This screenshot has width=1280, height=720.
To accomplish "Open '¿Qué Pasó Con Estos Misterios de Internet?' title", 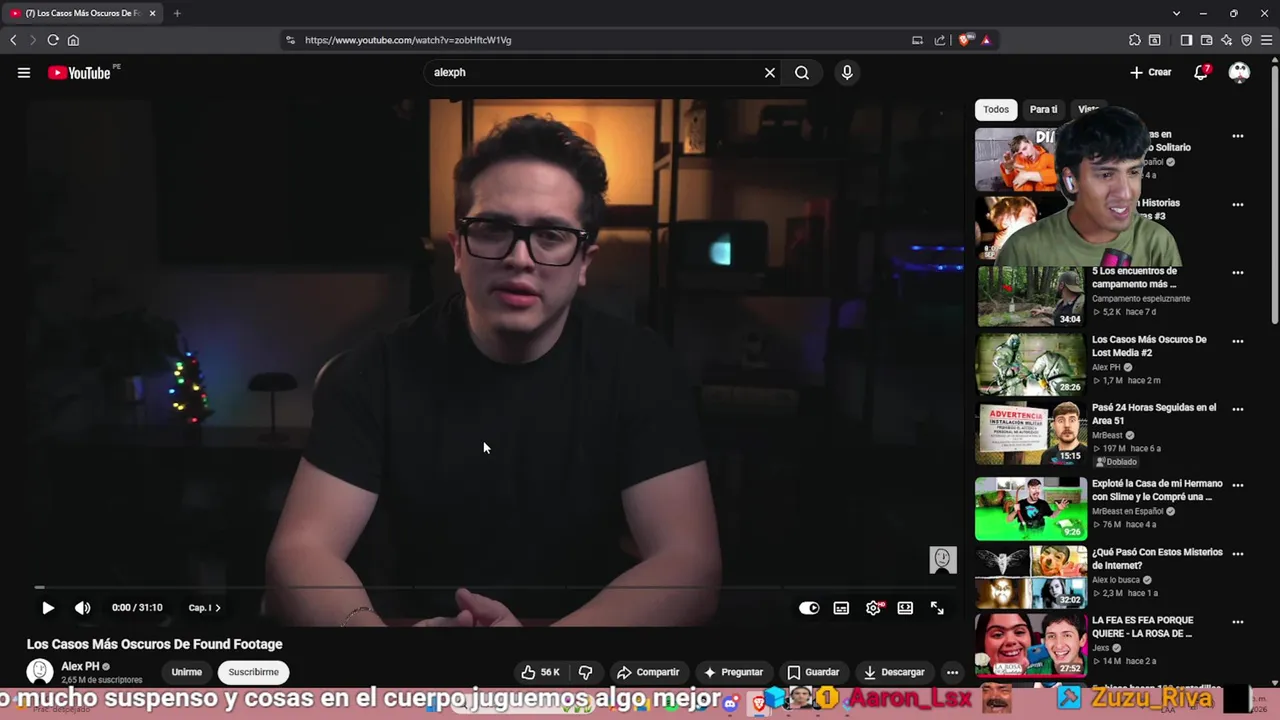I will point(1157,558).
